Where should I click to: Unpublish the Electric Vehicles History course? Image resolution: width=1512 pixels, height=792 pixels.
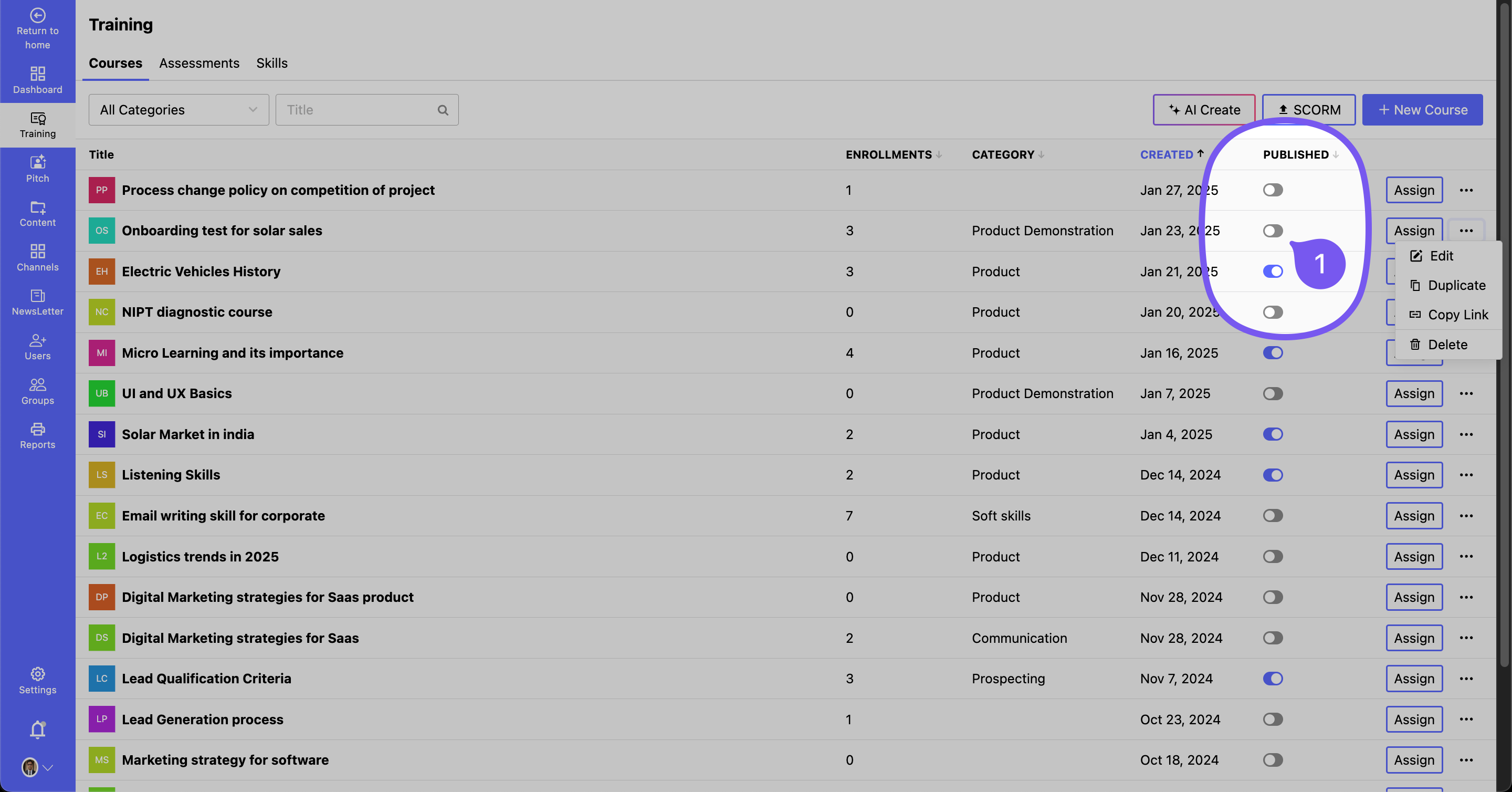tap(1273, 271)
